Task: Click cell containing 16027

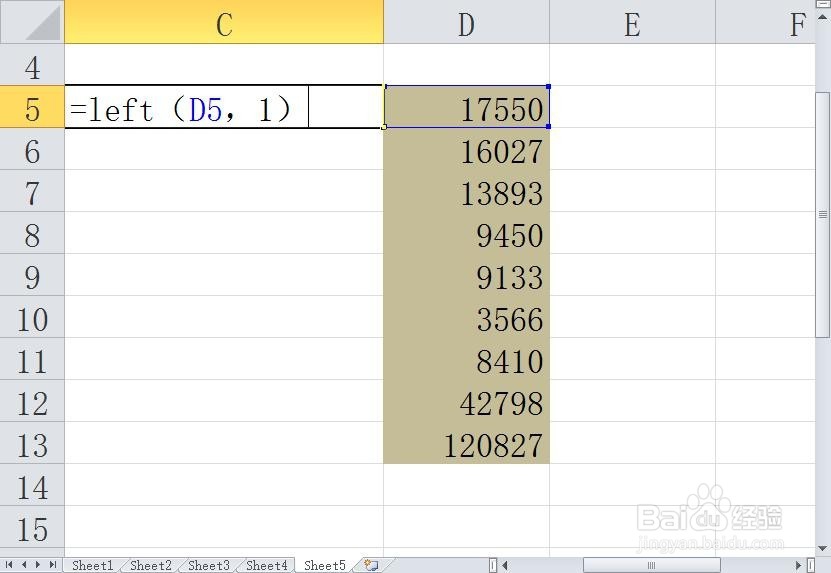Action: (466, 149)
